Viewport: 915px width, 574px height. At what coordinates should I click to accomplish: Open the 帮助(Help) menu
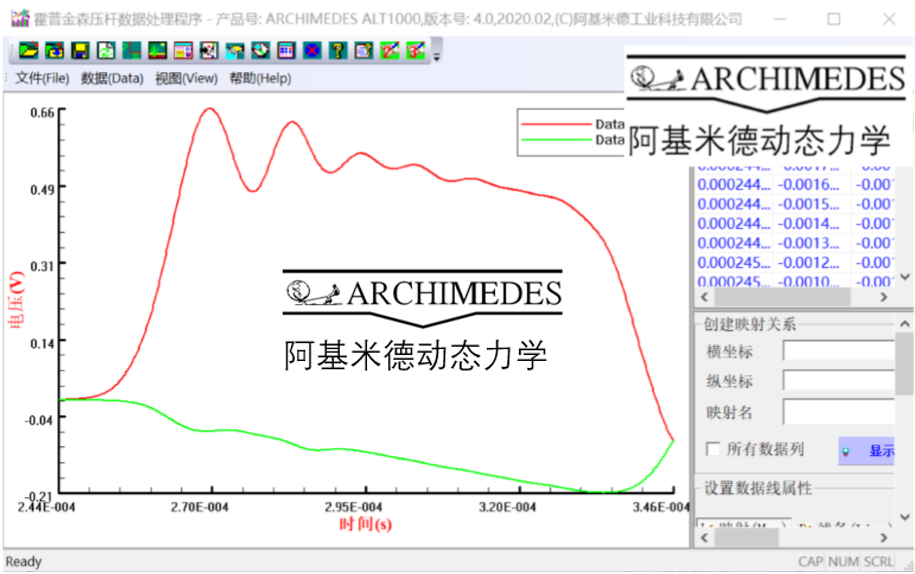[x=260, y=78]
